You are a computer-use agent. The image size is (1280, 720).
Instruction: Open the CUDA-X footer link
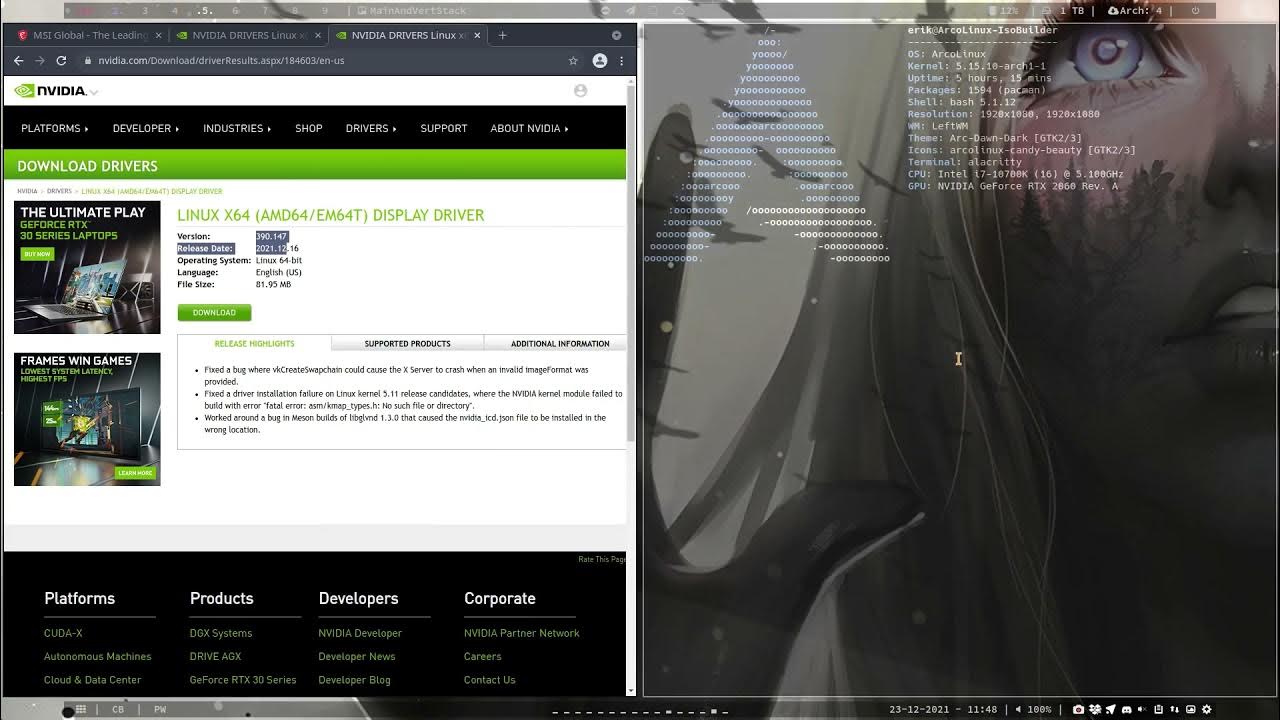click(63, 633)
